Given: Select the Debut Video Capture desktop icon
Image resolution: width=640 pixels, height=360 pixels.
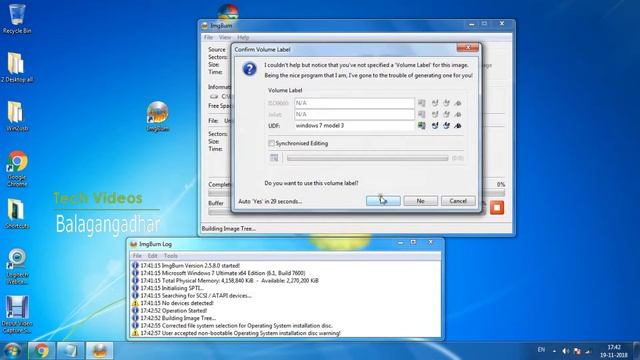Looking at the screenshot, I should (17, 314).
